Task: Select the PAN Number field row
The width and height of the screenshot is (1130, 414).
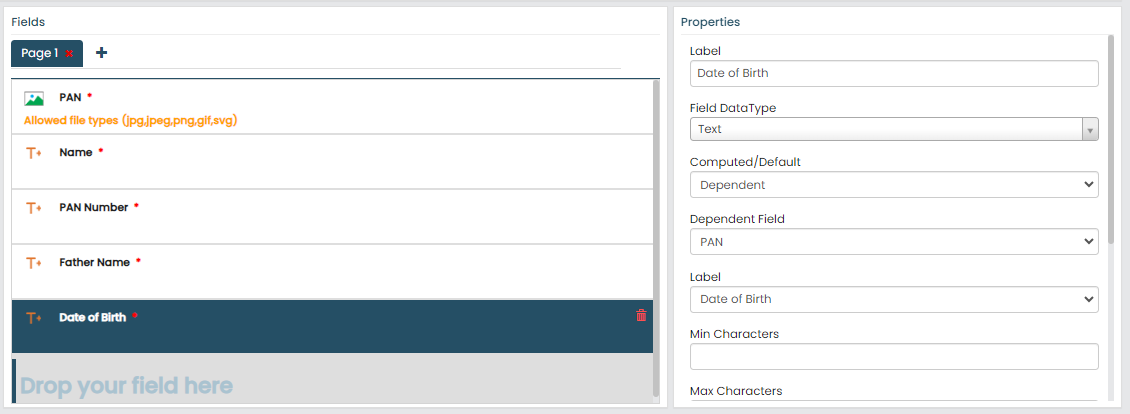Action: coord(330,217)
